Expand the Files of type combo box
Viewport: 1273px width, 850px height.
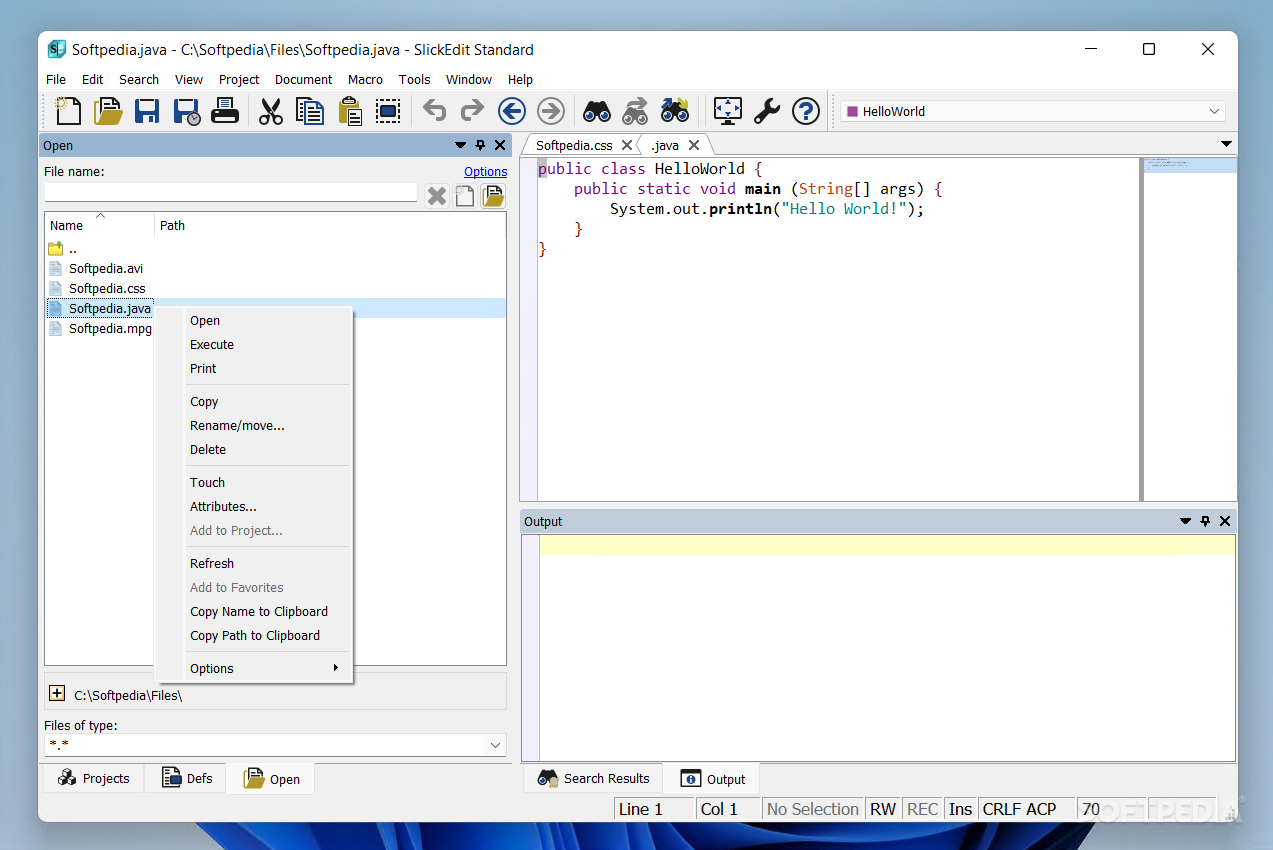pos(495,745)
